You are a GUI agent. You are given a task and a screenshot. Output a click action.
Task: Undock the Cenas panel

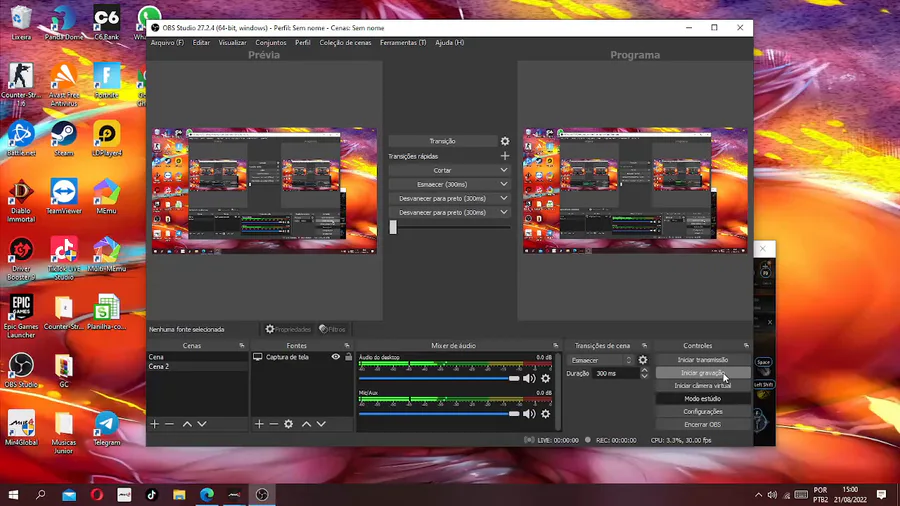pos(242,346)
